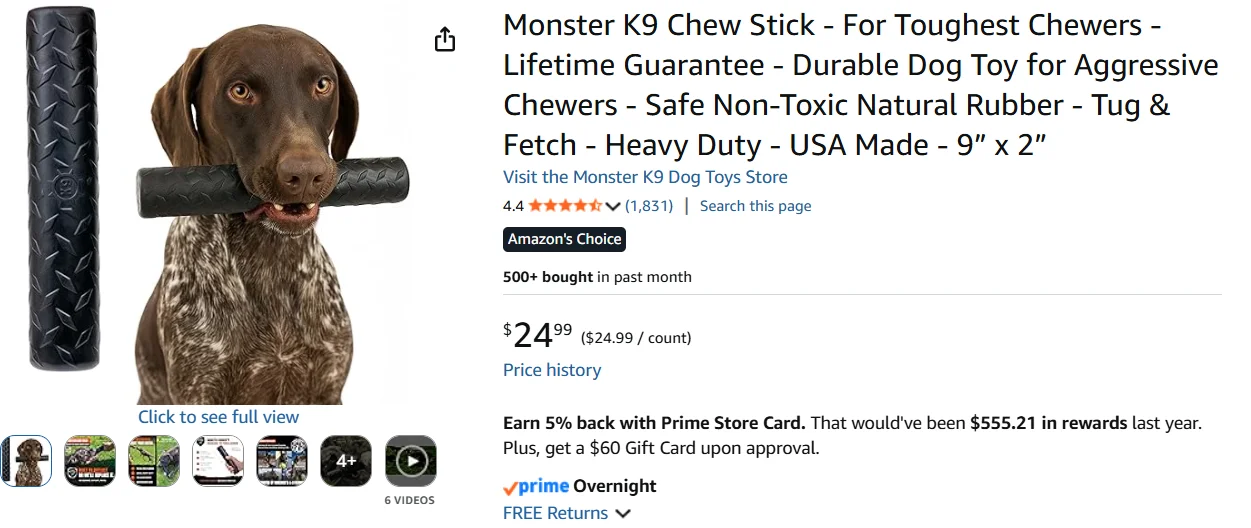Click the share icon above product image
Viewport: 1251px width, 528px height.
(x=445, y=40)
